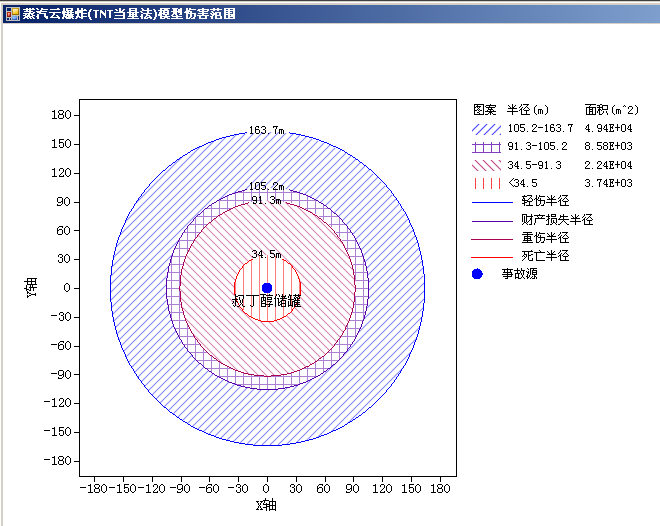The width and height of the screenshot is (660, 526).
Task: Click the 重伤半径 legend entry
Action: coord(545,238)
